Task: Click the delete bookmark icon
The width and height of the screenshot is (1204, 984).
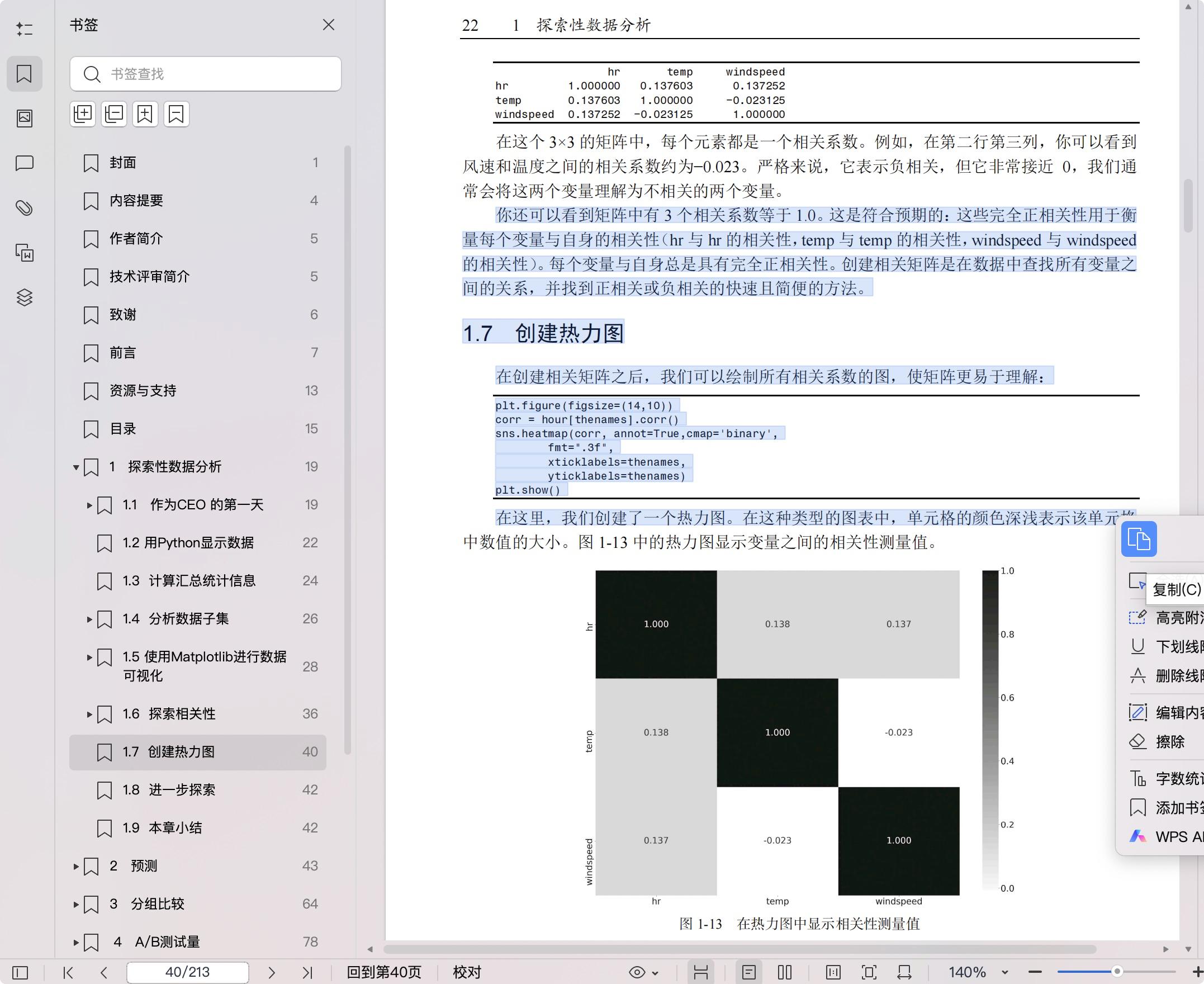Action: coord(176,114)
